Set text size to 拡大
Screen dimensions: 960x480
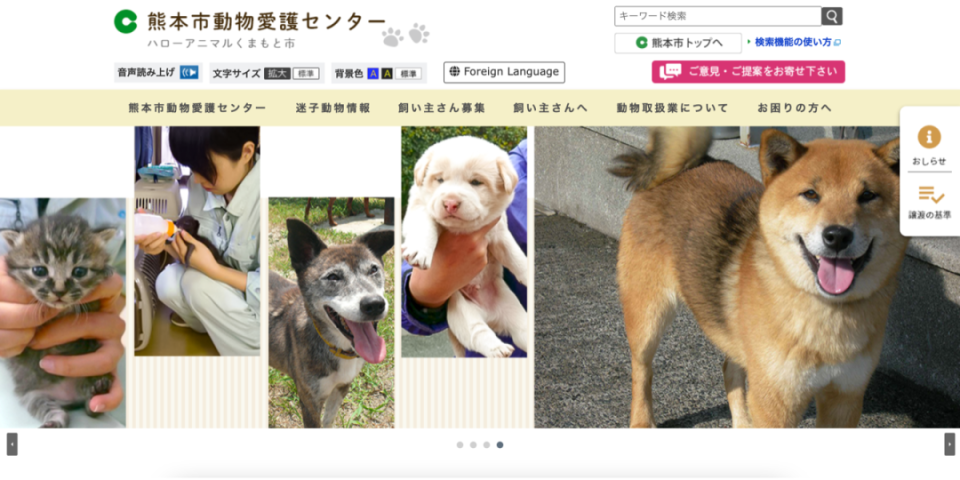coord(277,73)
